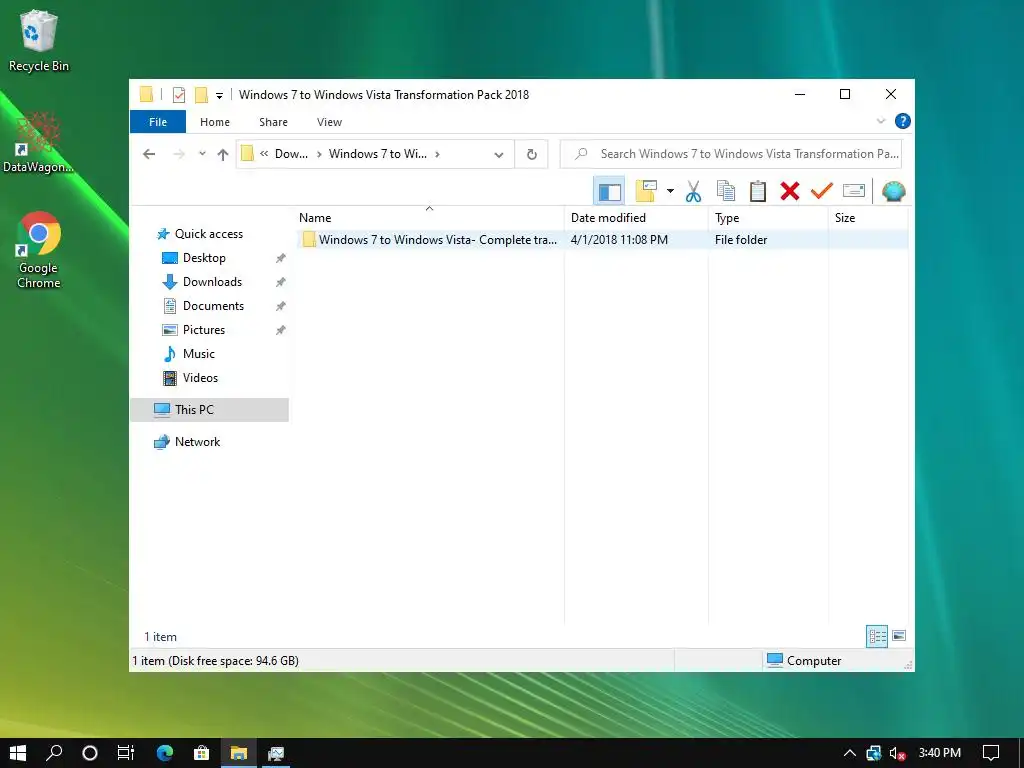Open Explorer Help question mark icon

click(903, 121)
